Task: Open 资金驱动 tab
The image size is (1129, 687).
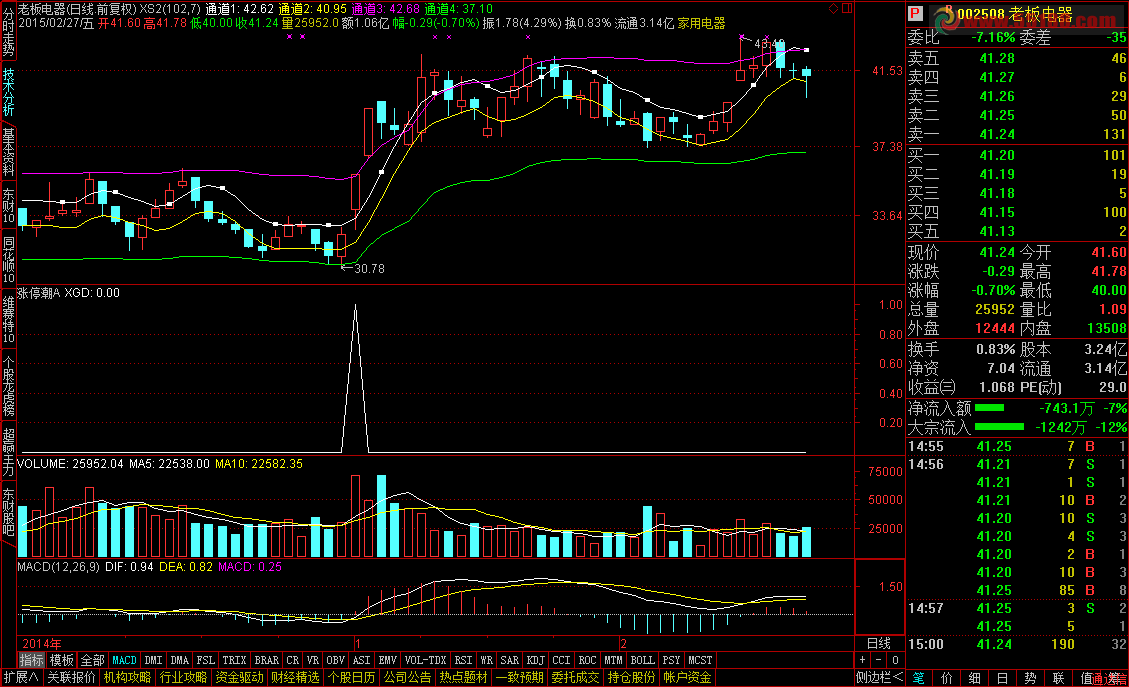Action: [x=240, y=678]
